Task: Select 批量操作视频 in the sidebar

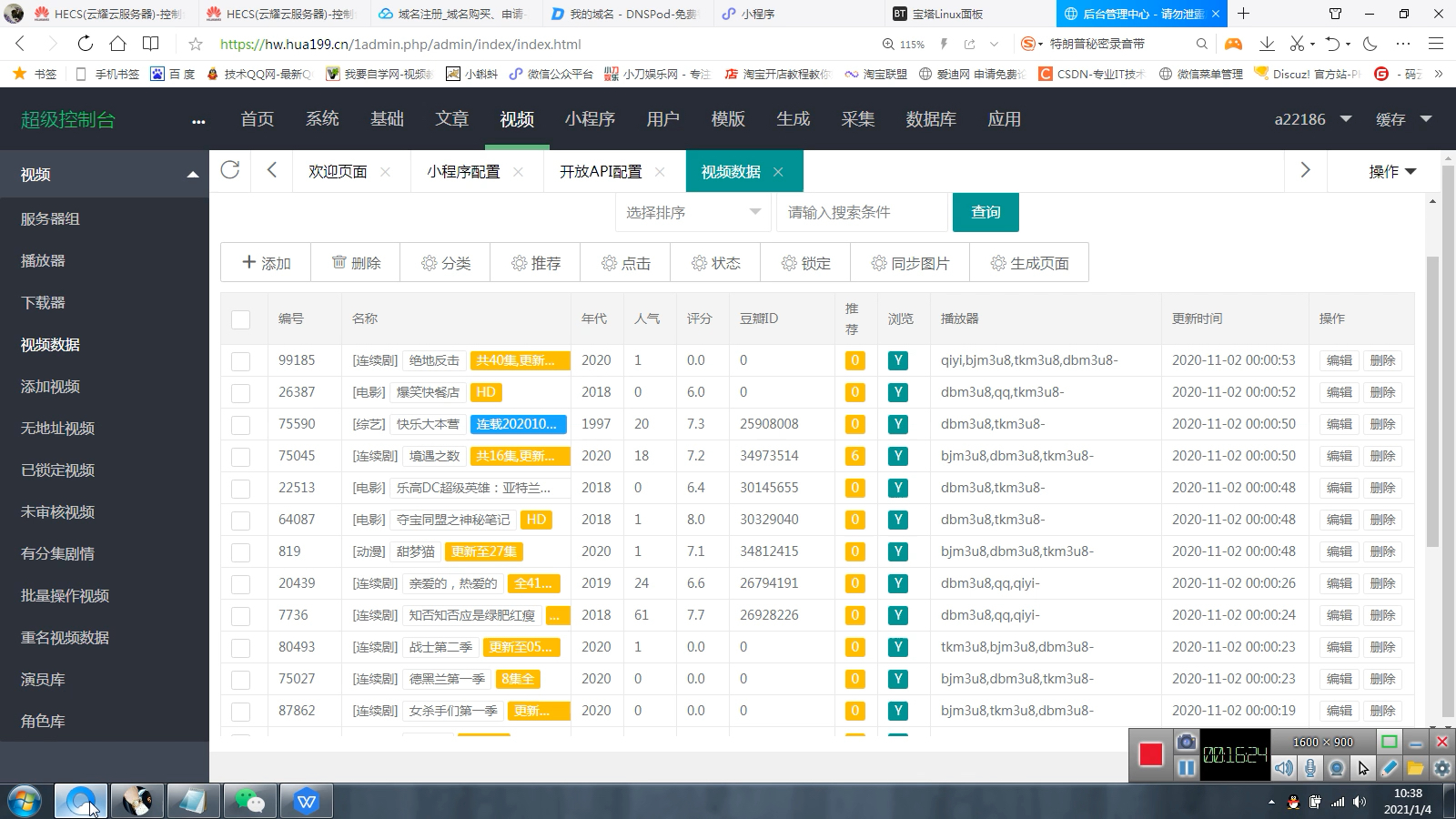Action: [x=65, y=596]
